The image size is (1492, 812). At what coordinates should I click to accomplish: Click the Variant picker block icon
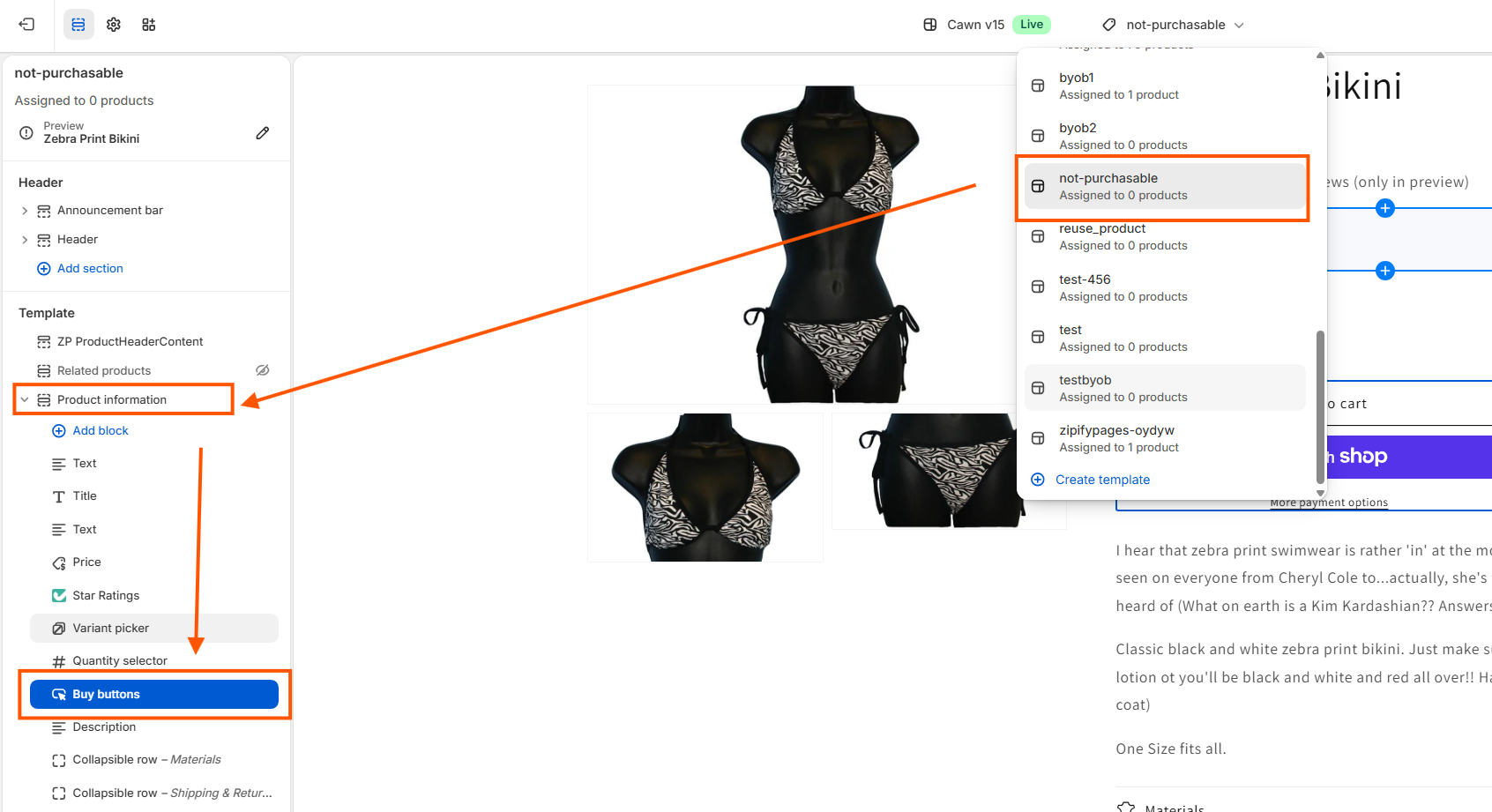[59, 629]
